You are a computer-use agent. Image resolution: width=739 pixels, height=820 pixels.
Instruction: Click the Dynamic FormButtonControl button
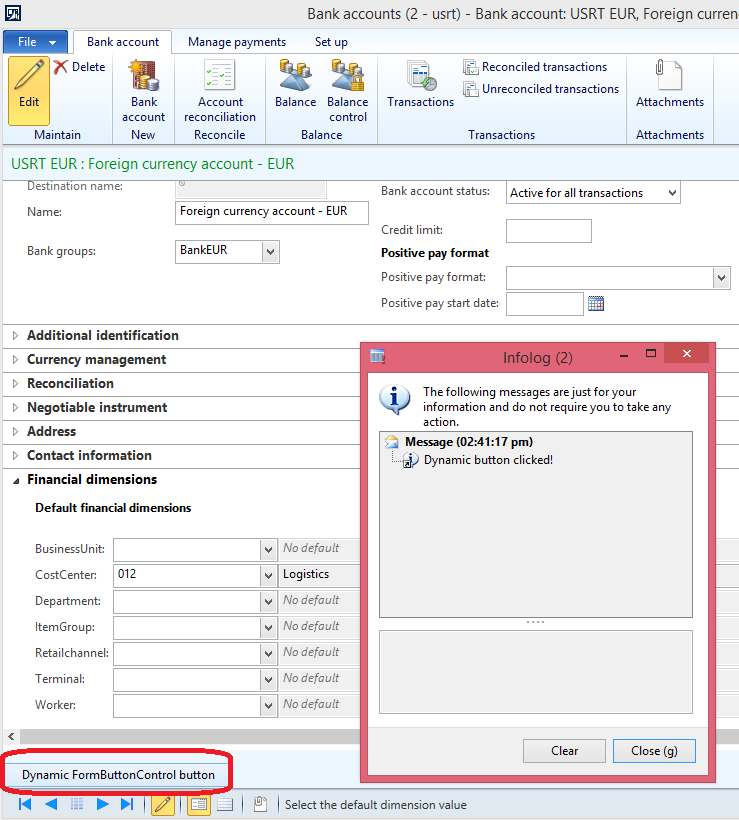118,775
